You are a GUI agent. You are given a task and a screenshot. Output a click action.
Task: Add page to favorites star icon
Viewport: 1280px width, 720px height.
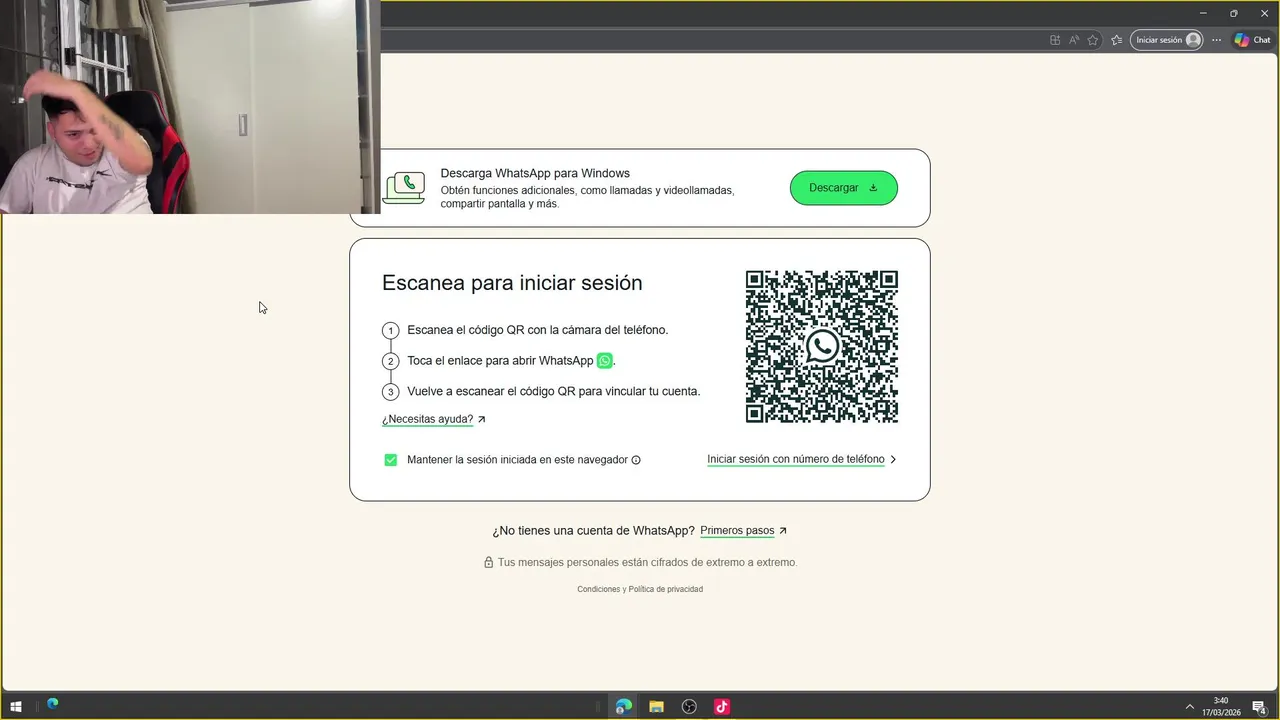[1093, 40]
